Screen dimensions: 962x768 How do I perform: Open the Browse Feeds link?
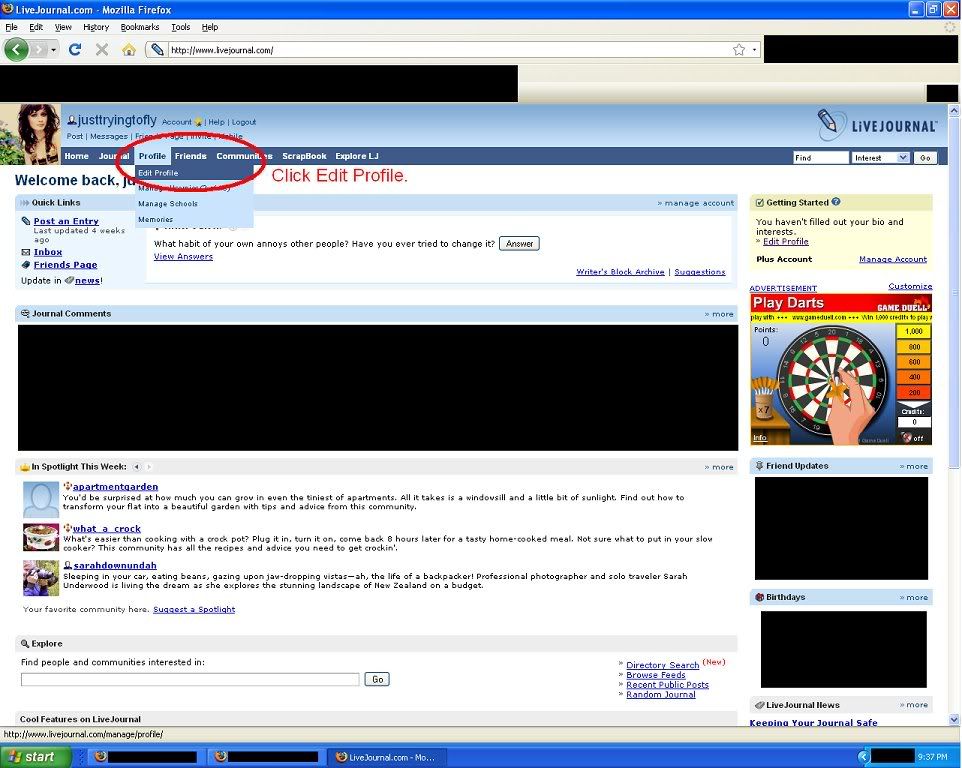[x=656, y=675]
